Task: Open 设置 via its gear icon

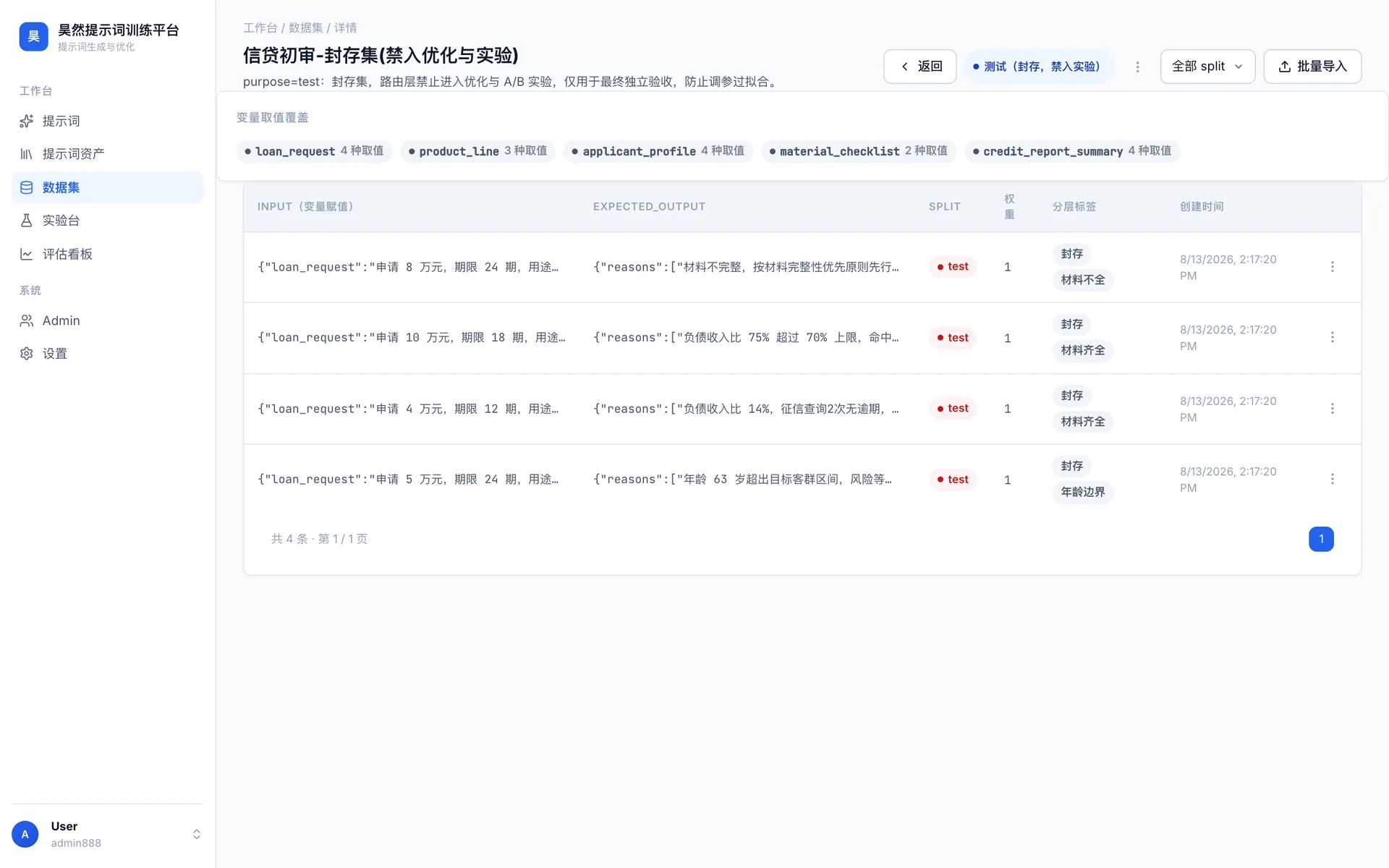Action: (x=27, y=354)
